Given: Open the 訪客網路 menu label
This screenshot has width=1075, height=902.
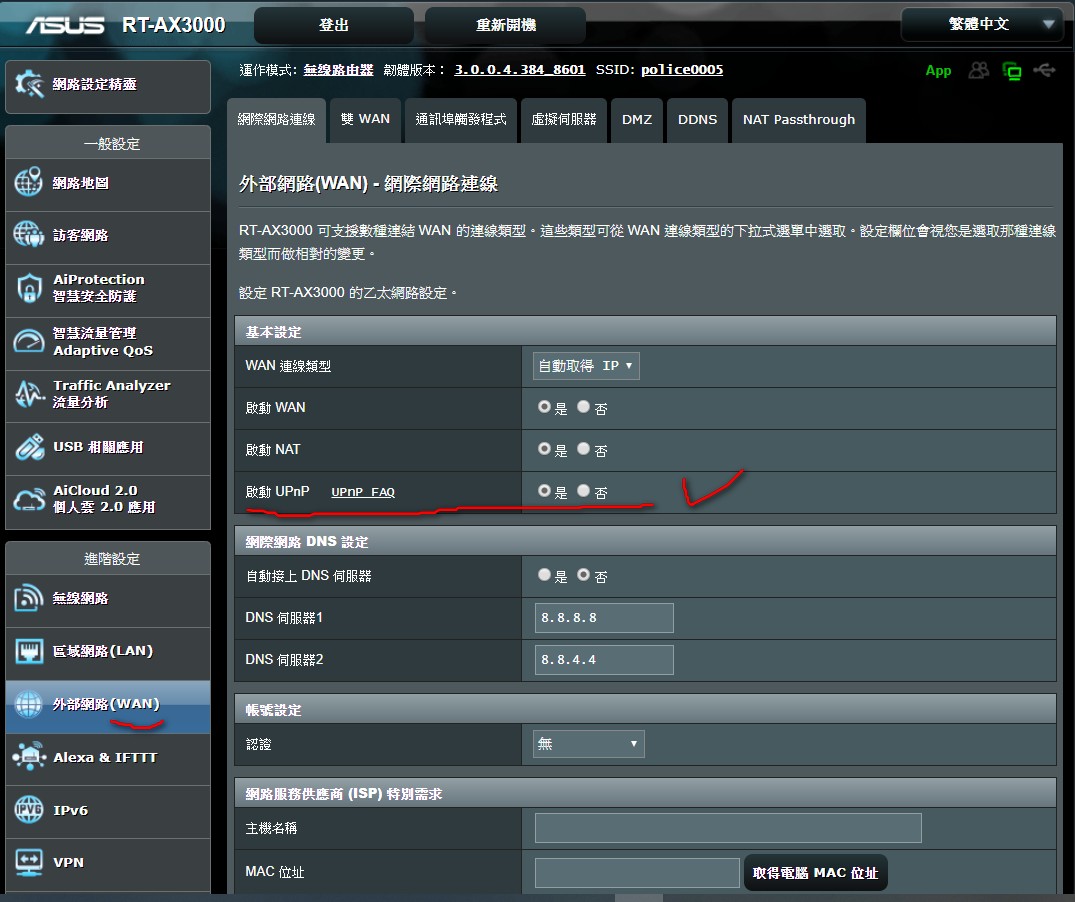Looking at the screenshot, I should pyautogui.click(x=81, y=235).
